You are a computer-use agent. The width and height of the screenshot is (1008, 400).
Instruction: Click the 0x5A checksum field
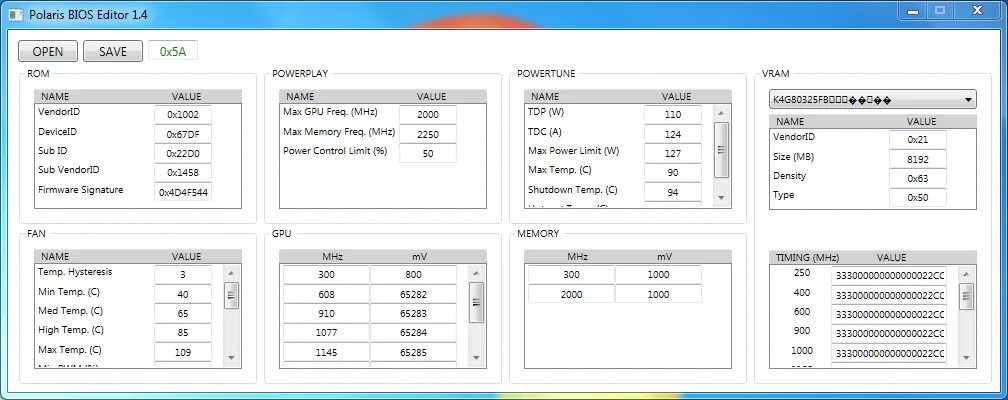click(173, 51)
